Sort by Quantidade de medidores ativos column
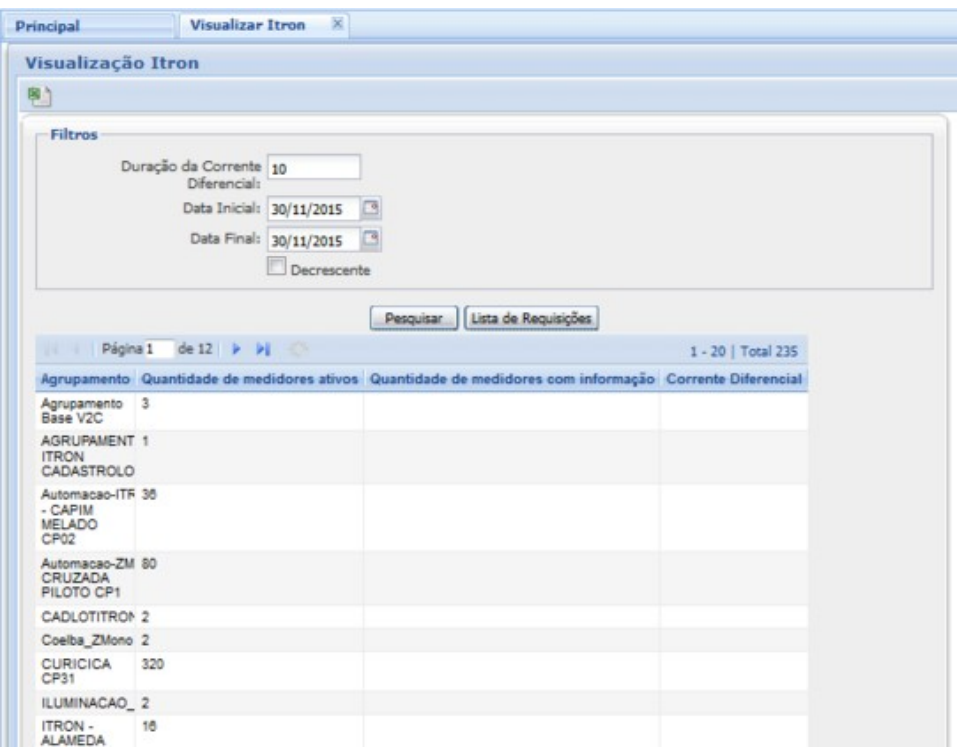 click(x=250, y=379)
